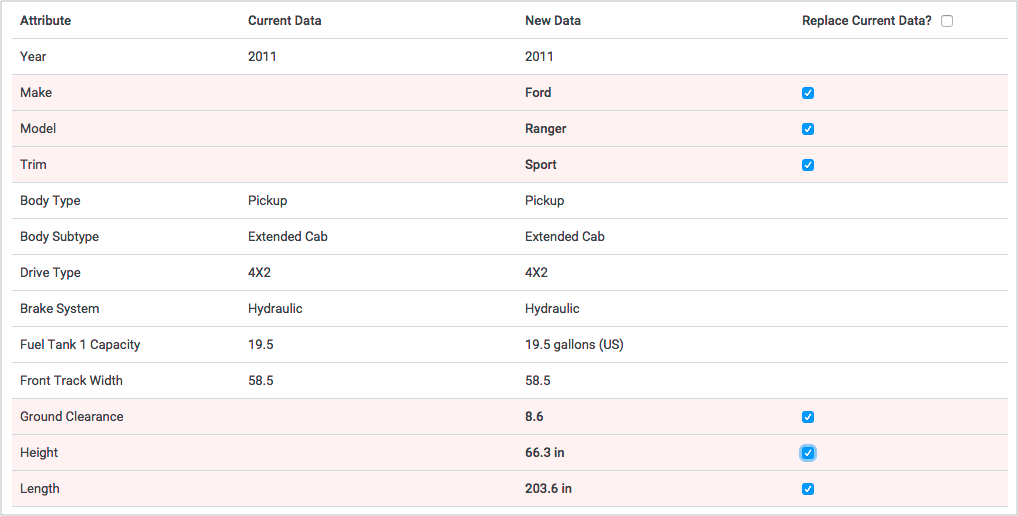This screenshot has height=516, width=1018.
Task: Uncheck the Make row checkbox
Action: (808, 93)
